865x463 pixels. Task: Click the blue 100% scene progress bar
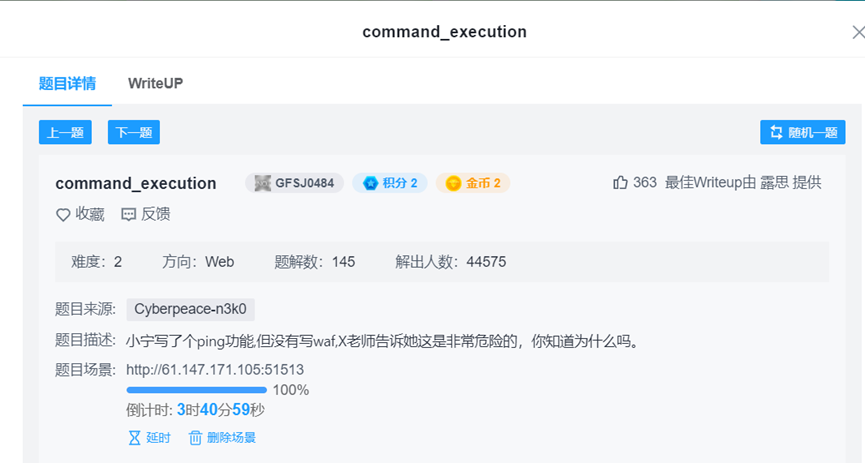coord(196,390)
